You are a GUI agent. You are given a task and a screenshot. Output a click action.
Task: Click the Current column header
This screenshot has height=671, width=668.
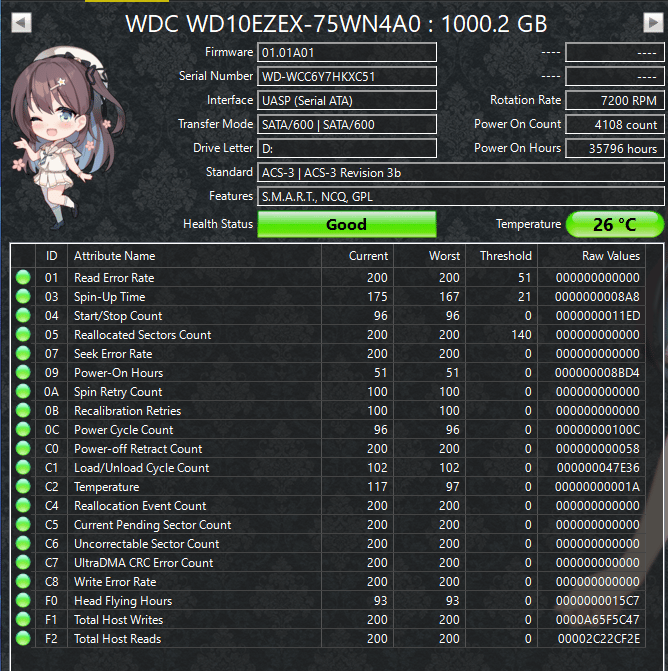(x=358, y=256)
